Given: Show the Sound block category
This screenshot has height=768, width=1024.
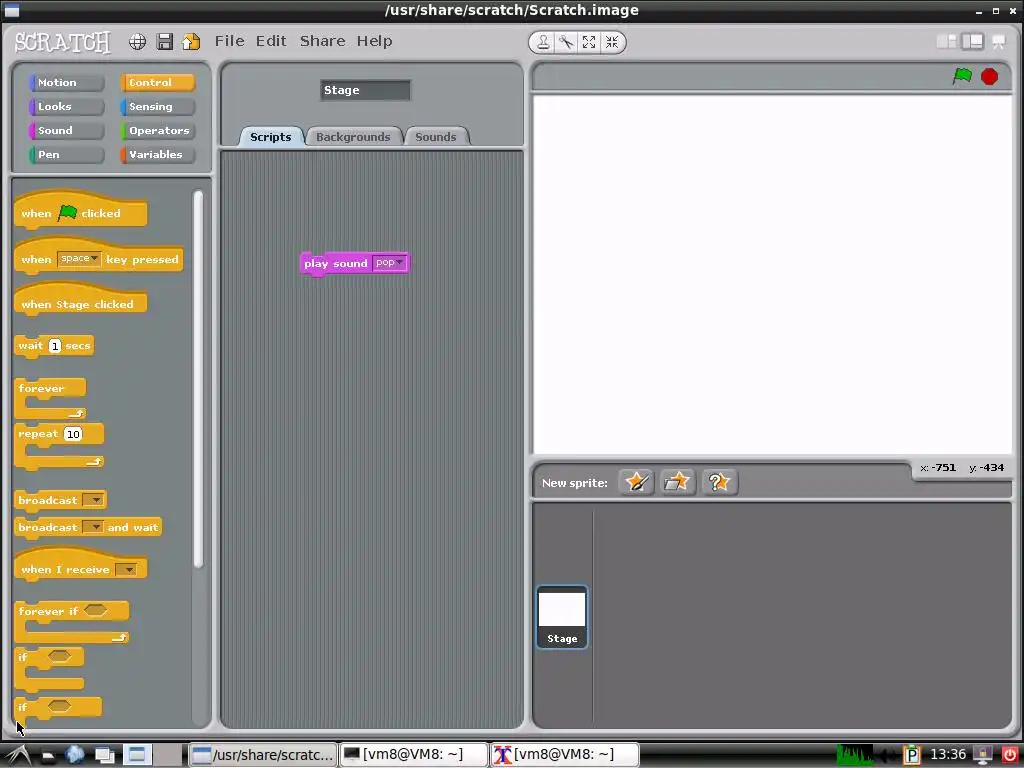Looking at the screenshot, I should click(x=66, y=131).
